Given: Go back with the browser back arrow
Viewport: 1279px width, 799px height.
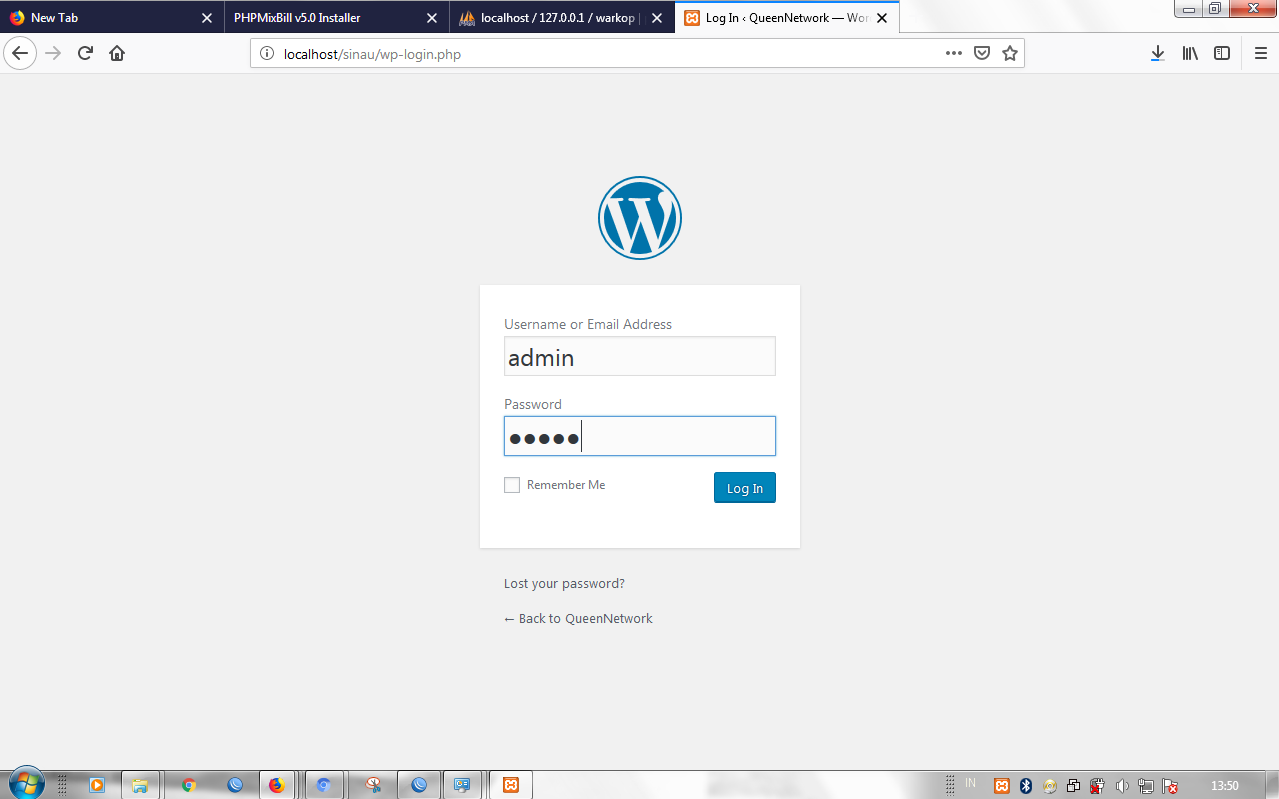Looking at the screenshot, I should (x=20, y=53).
